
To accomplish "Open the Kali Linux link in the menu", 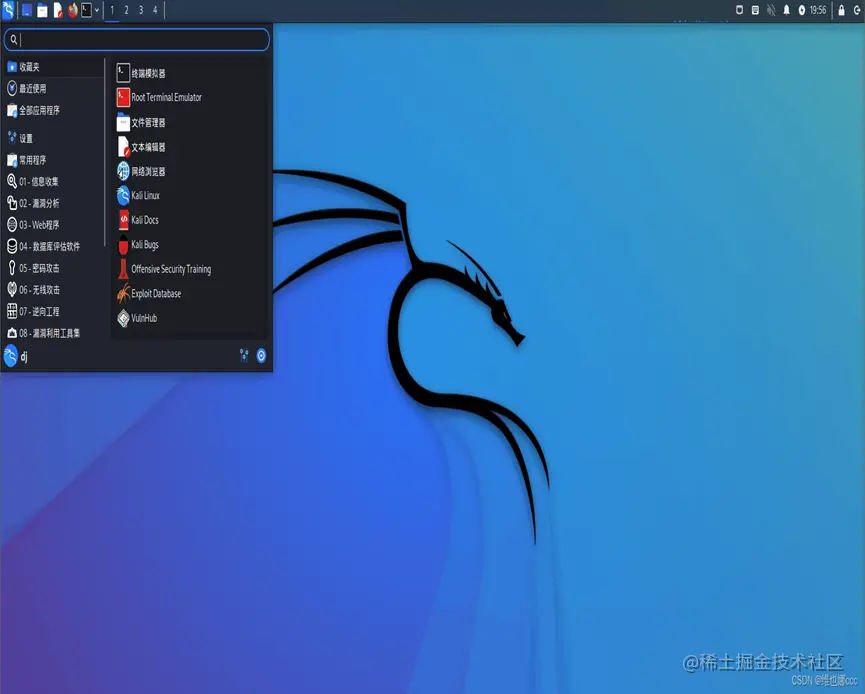I will point(189,195).
